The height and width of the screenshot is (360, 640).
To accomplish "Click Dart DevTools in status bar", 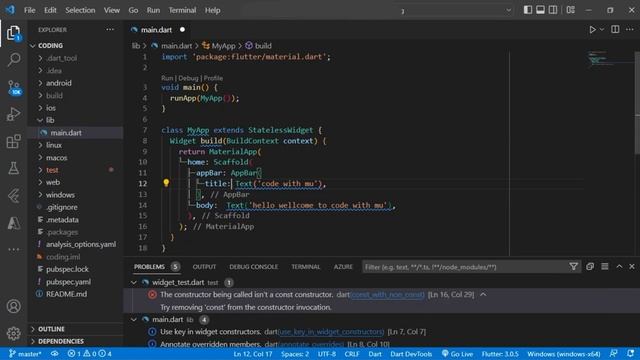I will (411, 354).
